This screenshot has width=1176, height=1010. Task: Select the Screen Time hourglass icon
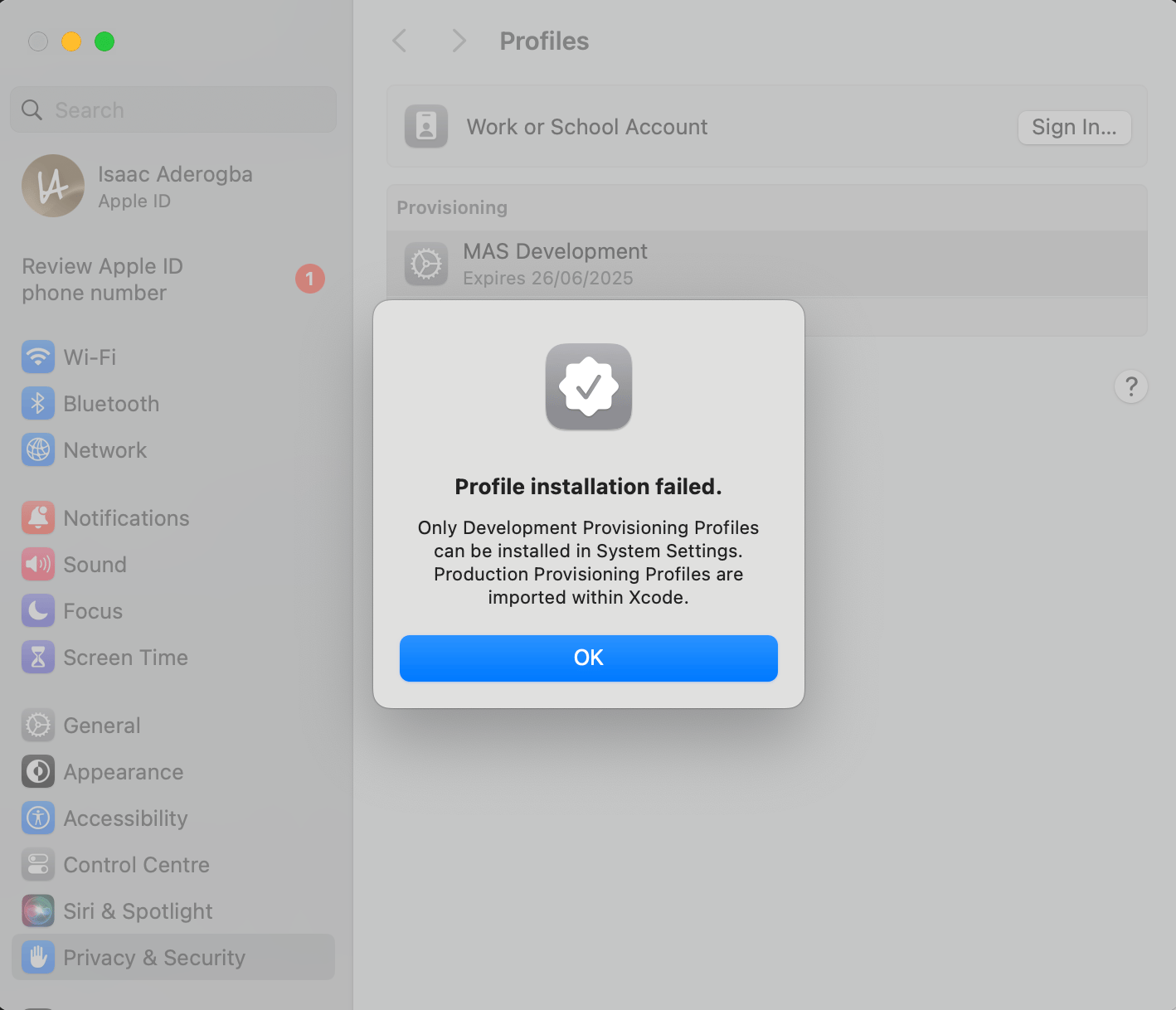[37, 657]
